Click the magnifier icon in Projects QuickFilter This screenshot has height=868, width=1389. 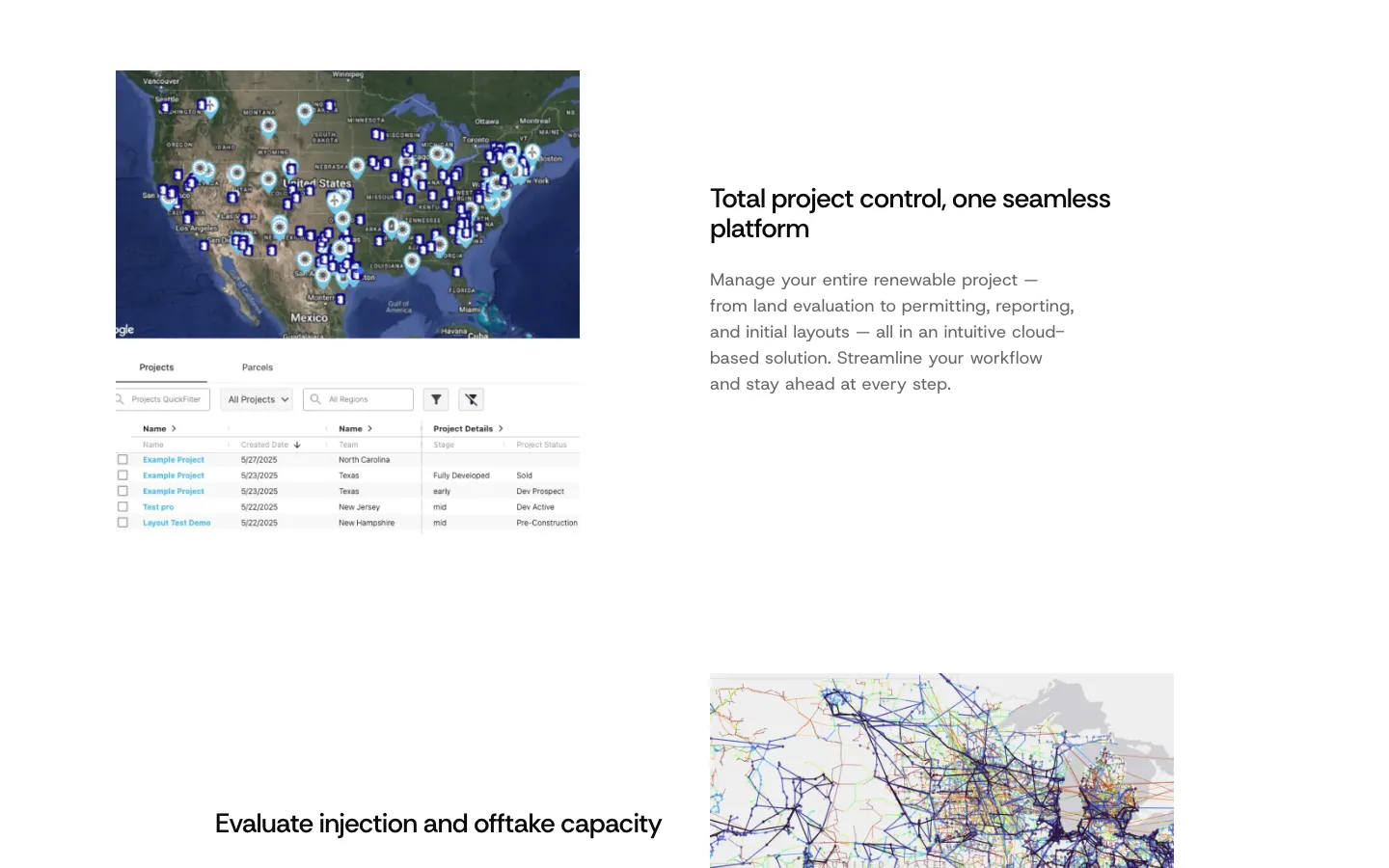coord(120,399)
